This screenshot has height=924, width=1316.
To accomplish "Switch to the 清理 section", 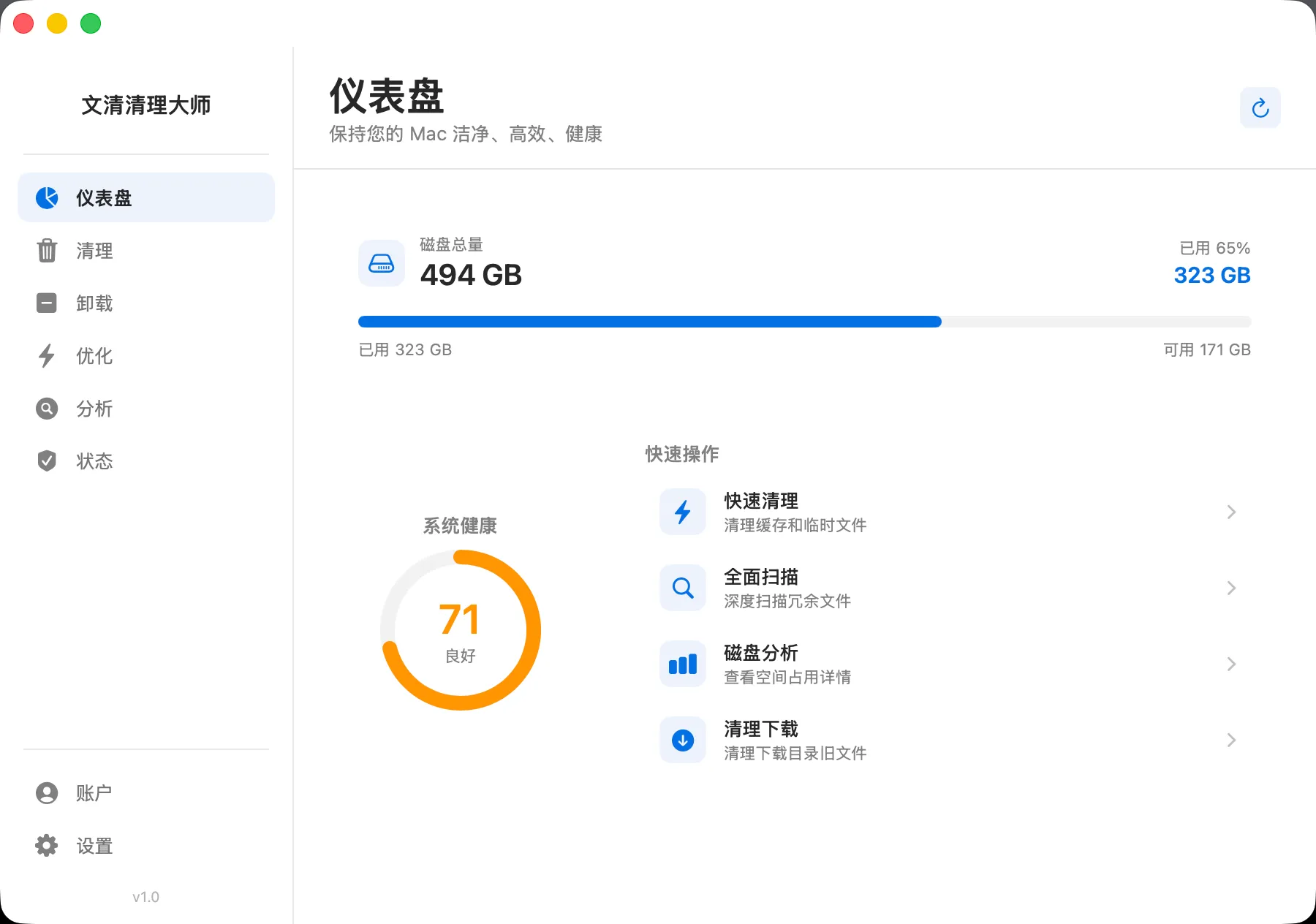I will click(146, 250).
